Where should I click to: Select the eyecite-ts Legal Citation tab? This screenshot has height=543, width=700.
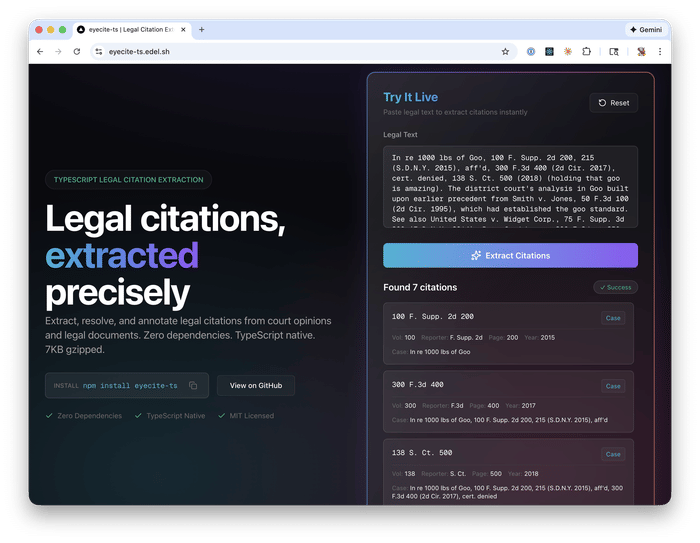[x=130, y=30]
